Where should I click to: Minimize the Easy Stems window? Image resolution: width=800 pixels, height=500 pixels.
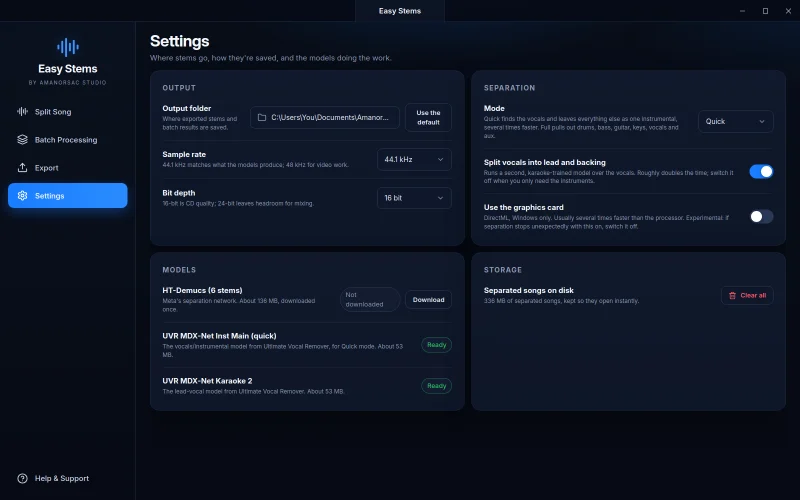(742, 11)
